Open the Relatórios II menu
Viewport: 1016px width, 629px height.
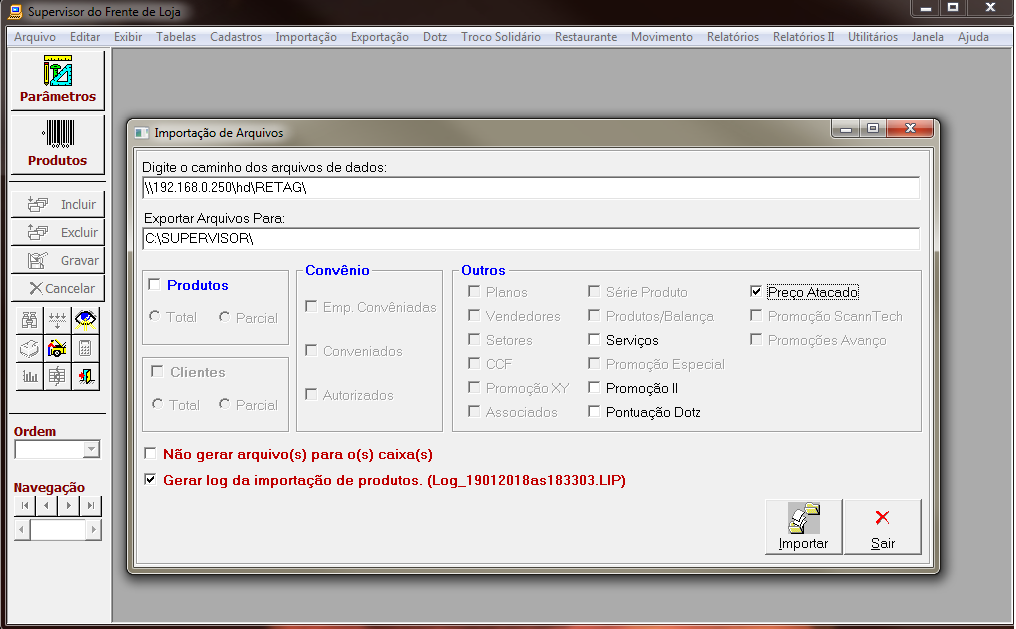[802, 37]
